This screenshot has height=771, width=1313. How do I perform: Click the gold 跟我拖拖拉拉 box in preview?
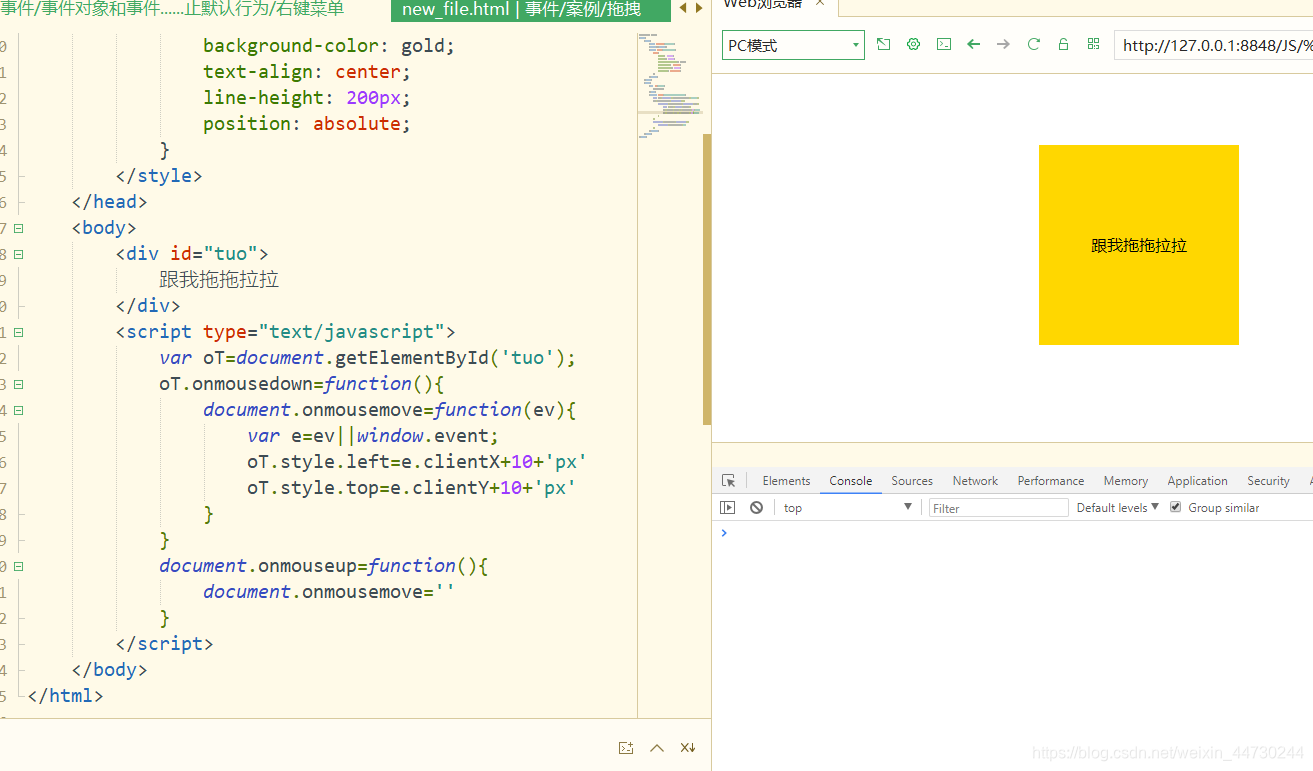(1139, 245)
